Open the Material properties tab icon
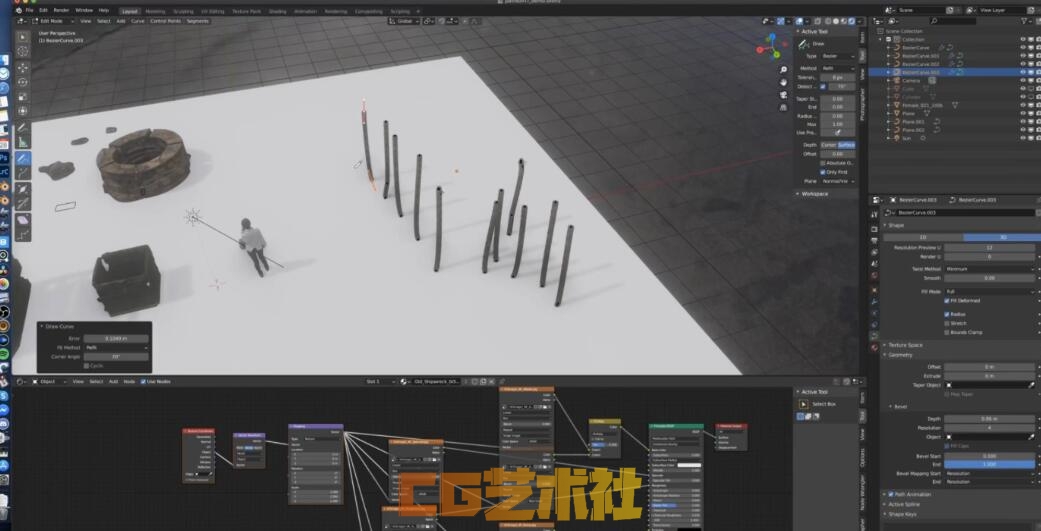The width and height of the screenshot is (1041, 531). click(x=874, y=346)
